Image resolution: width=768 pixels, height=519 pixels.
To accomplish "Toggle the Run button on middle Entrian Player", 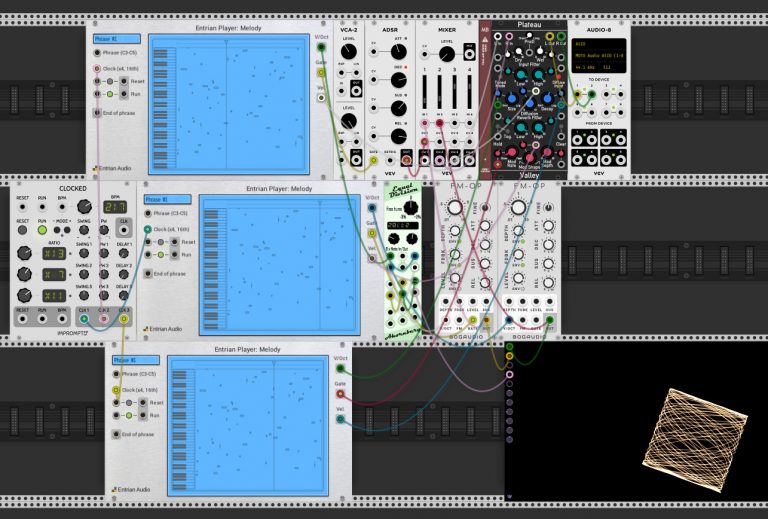I will [161, 255].
